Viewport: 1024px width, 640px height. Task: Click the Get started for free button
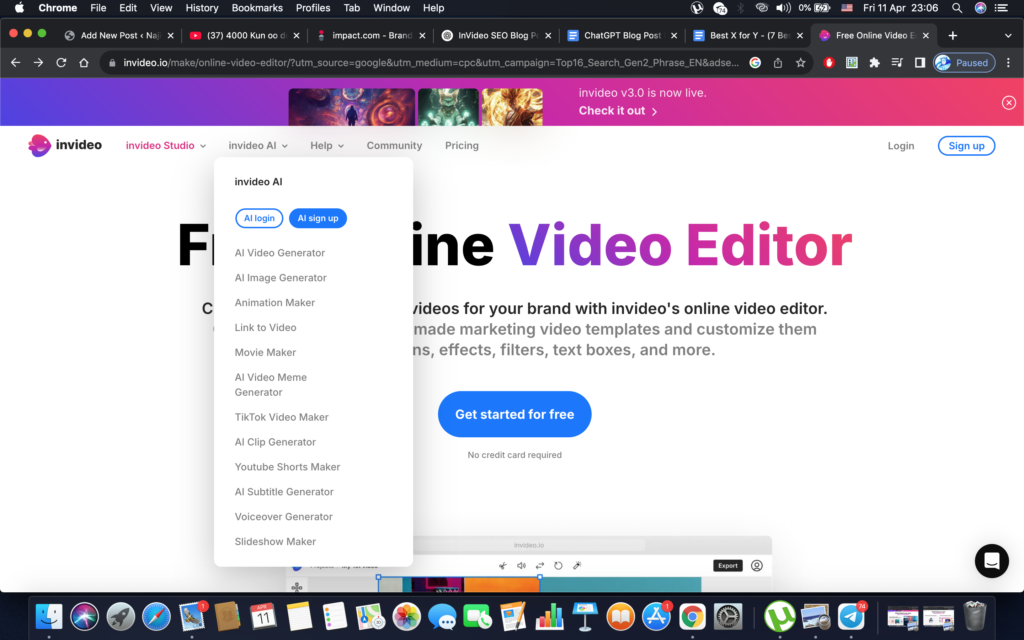pyautogui.click(x=514, y=413)
